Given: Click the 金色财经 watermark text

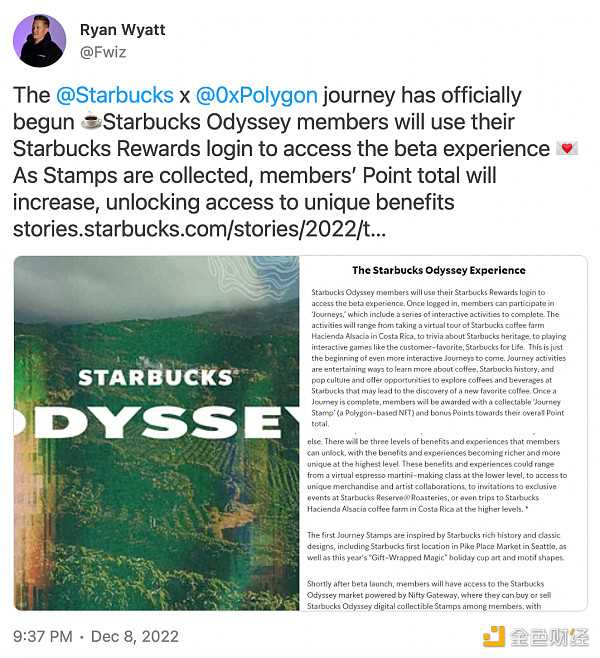Looking at the screenshot, I should (x=548, y=636).
